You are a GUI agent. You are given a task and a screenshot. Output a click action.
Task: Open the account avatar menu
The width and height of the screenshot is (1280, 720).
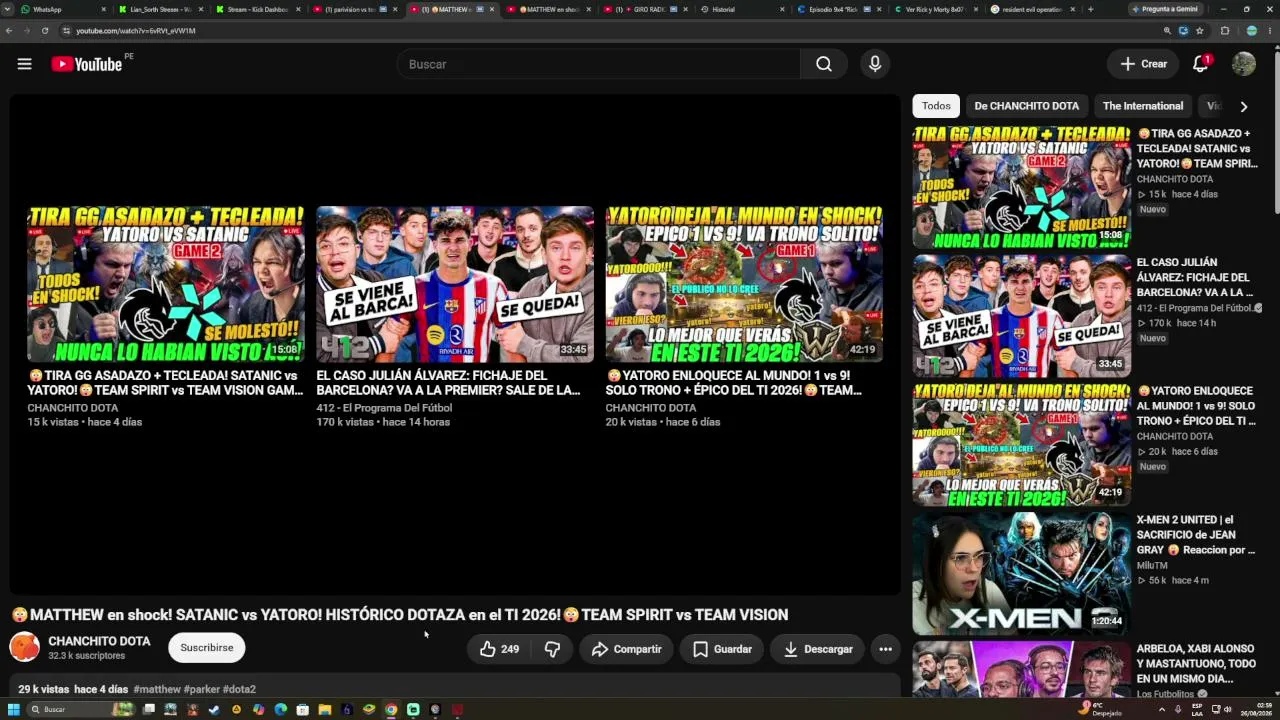(1244, 64)
